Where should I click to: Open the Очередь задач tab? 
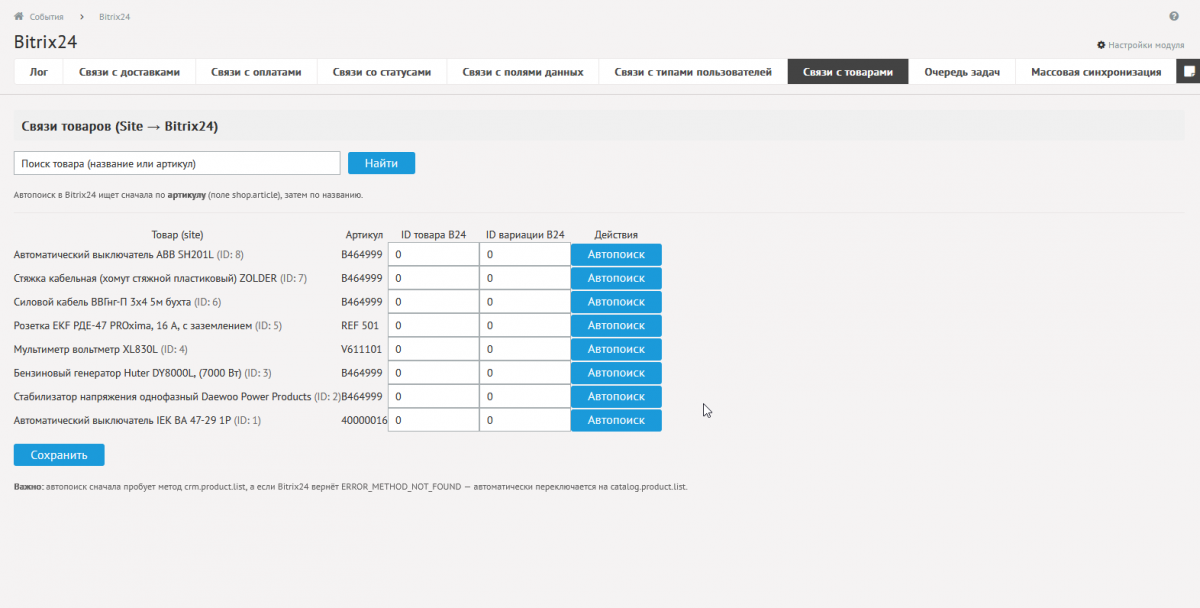[962, 72]
